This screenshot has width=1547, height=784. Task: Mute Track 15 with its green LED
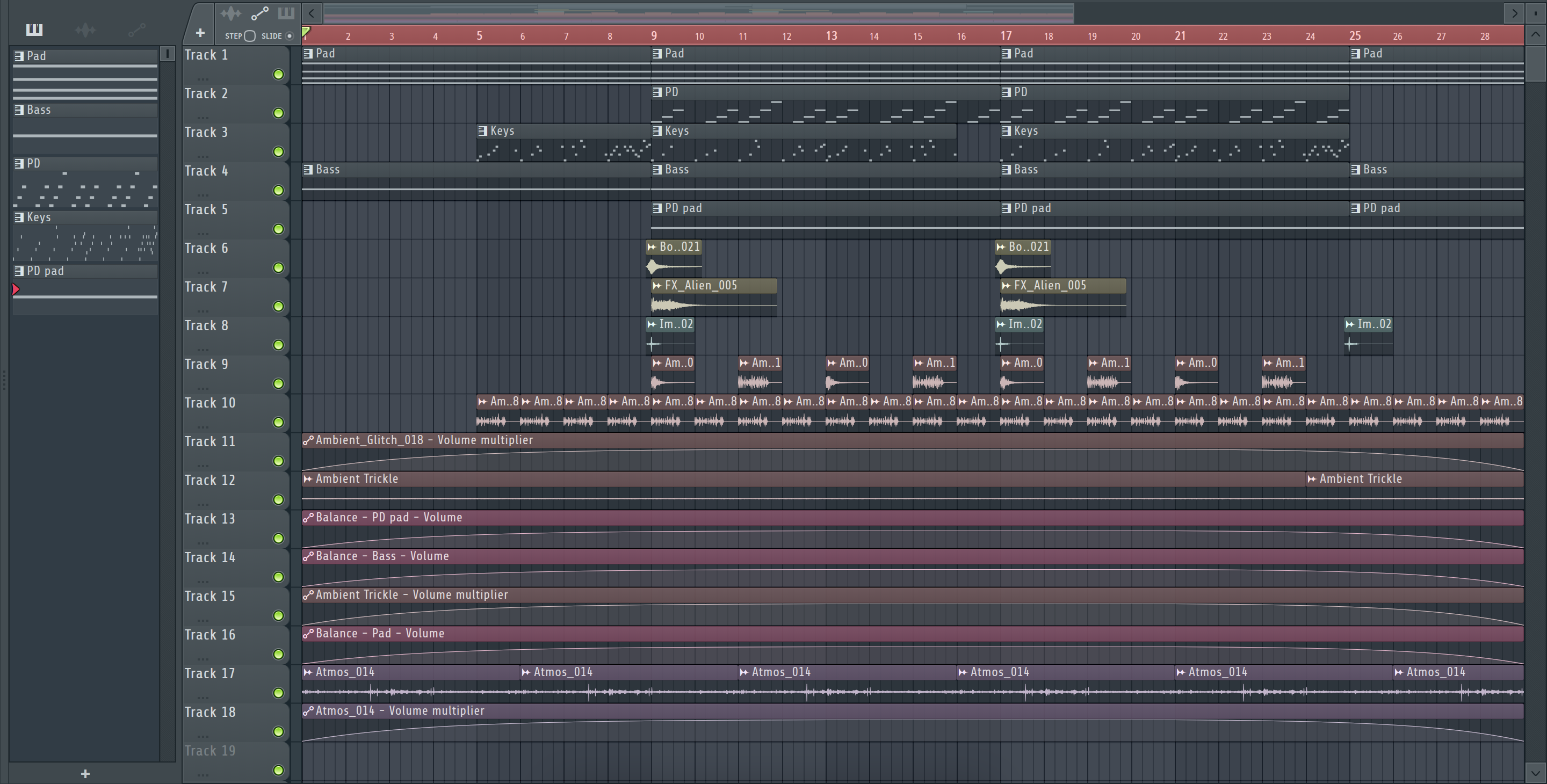pyautogui.click(x=279, y=616)
